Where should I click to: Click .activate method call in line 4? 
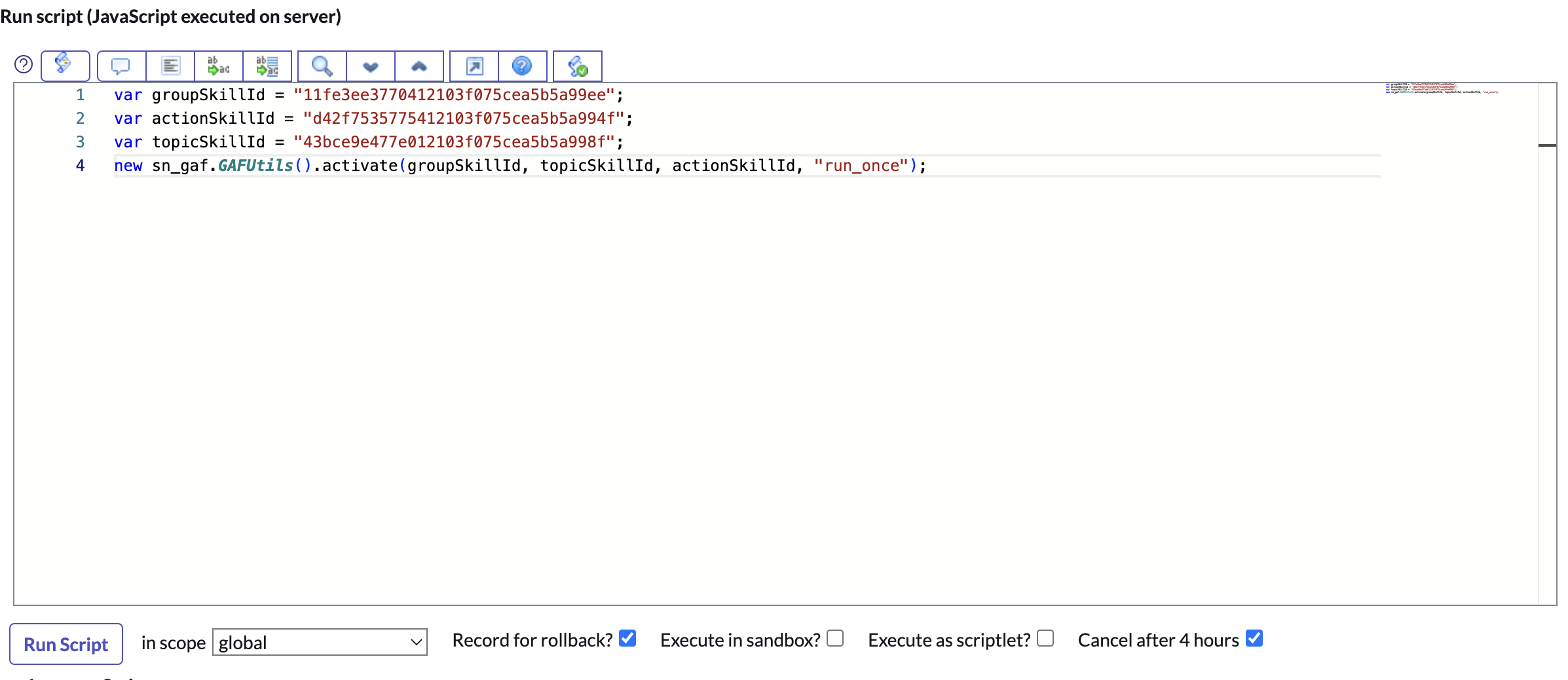click(x=355, y=166)
